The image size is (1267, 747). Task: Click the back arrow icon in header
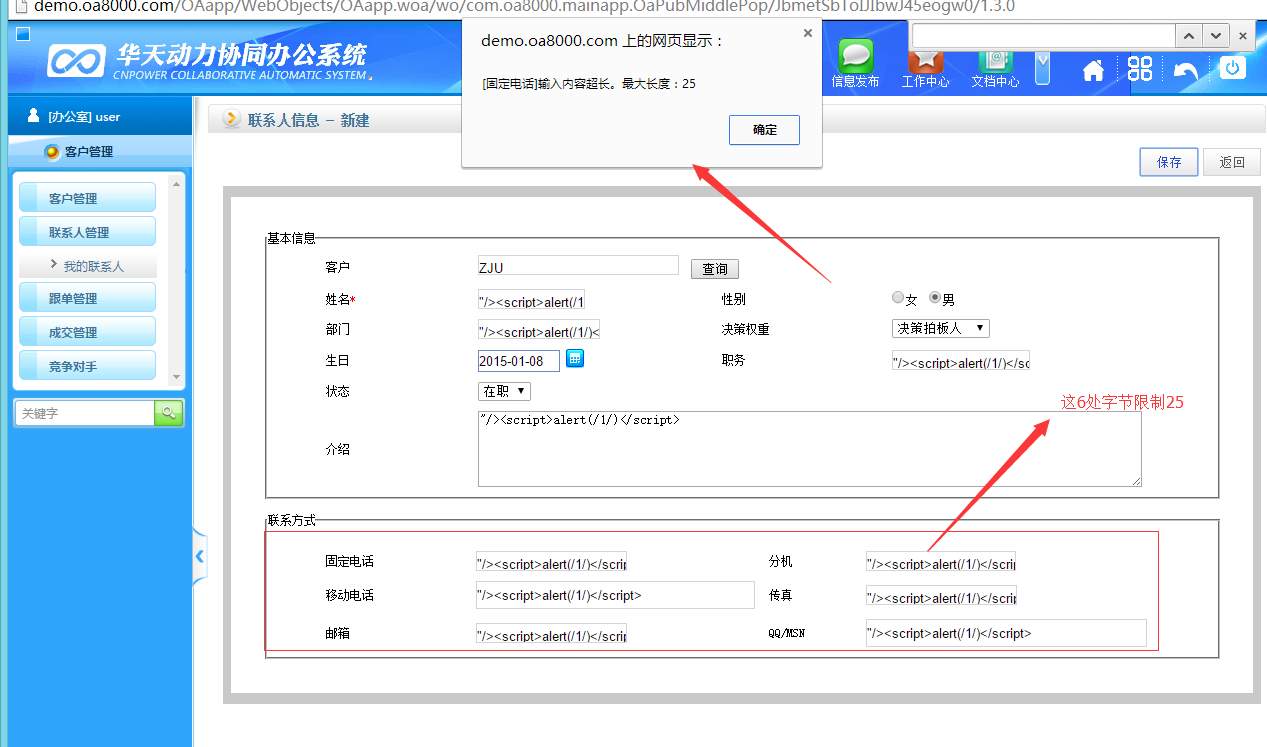(x=1186, y=70)
